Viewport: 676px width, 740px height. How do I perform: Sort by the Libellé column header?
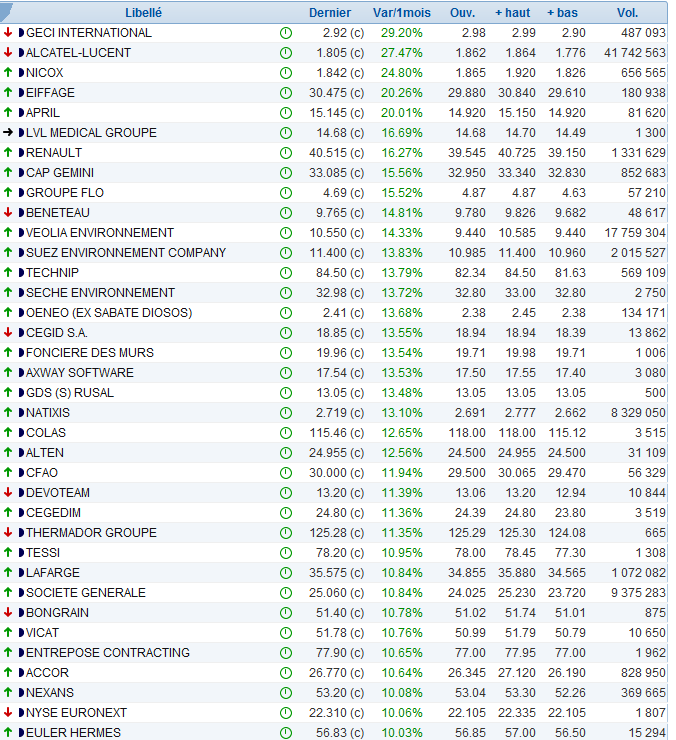click(x=143, y=13)
